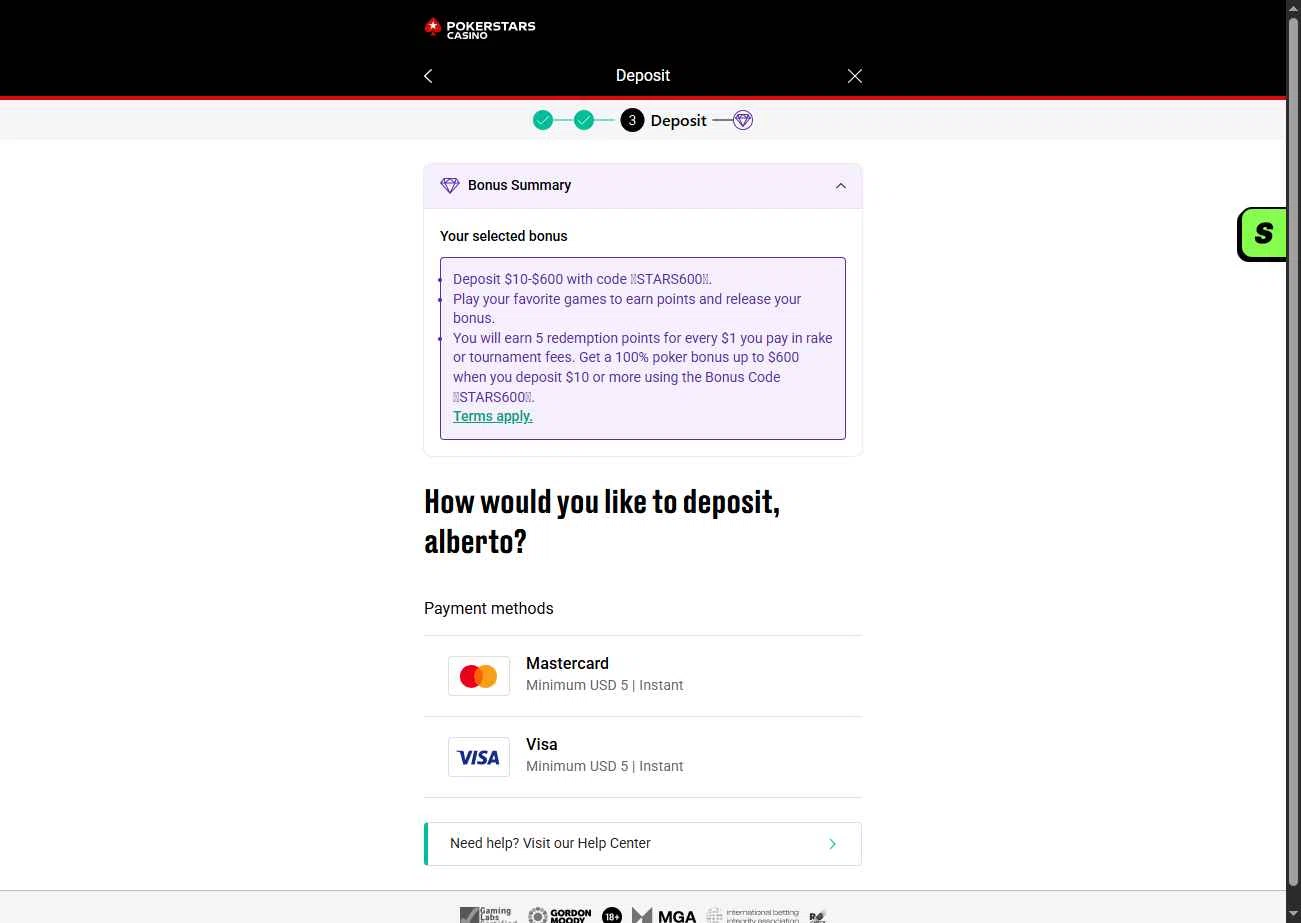
Task: Click the International Betting Integrity Association logo
Action: (752, 915)
